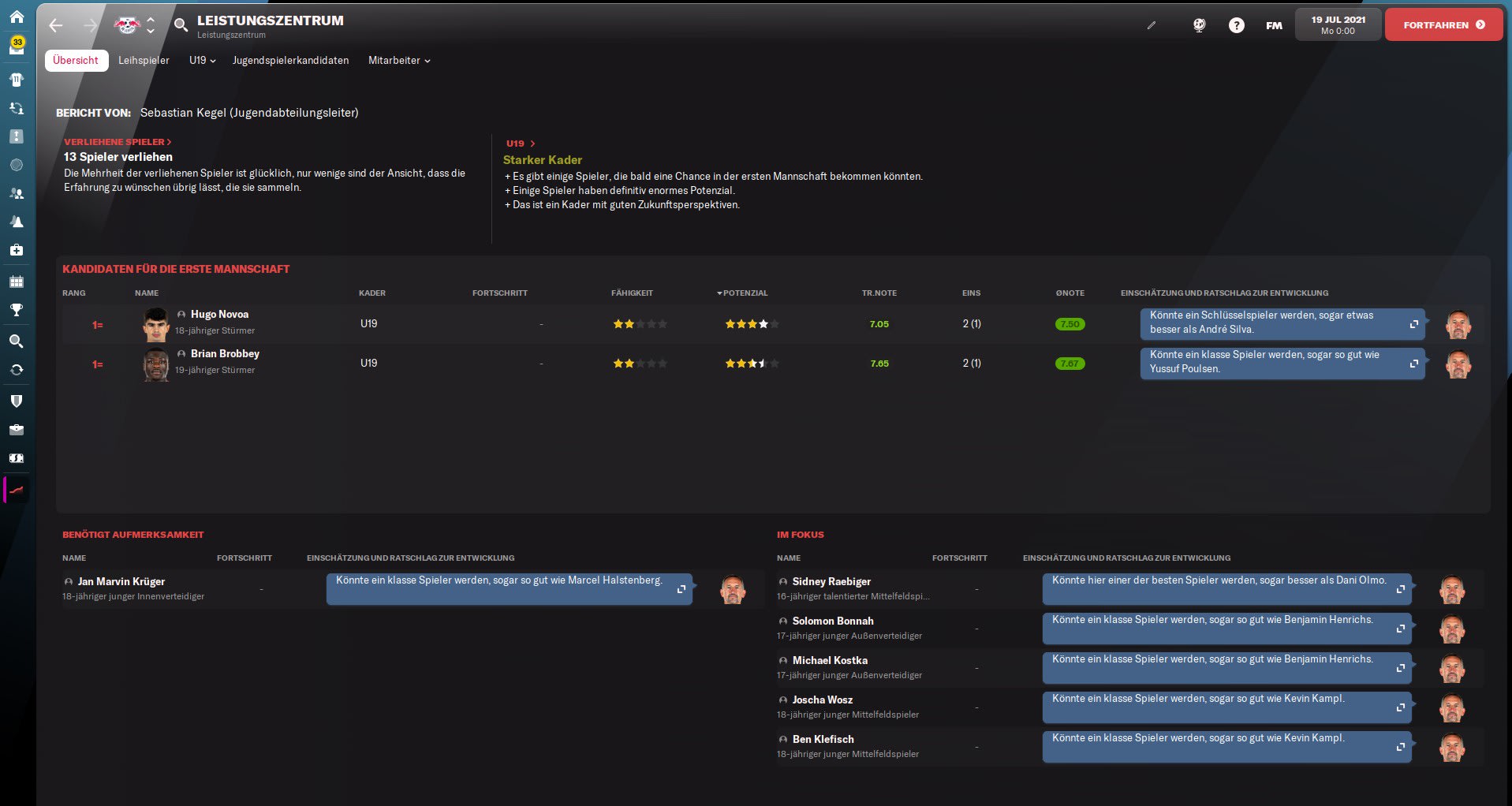The height and width of the screenshot is (806, 1512).
Task: Sort the table by the Potenzial column
Action: (744, 293)
